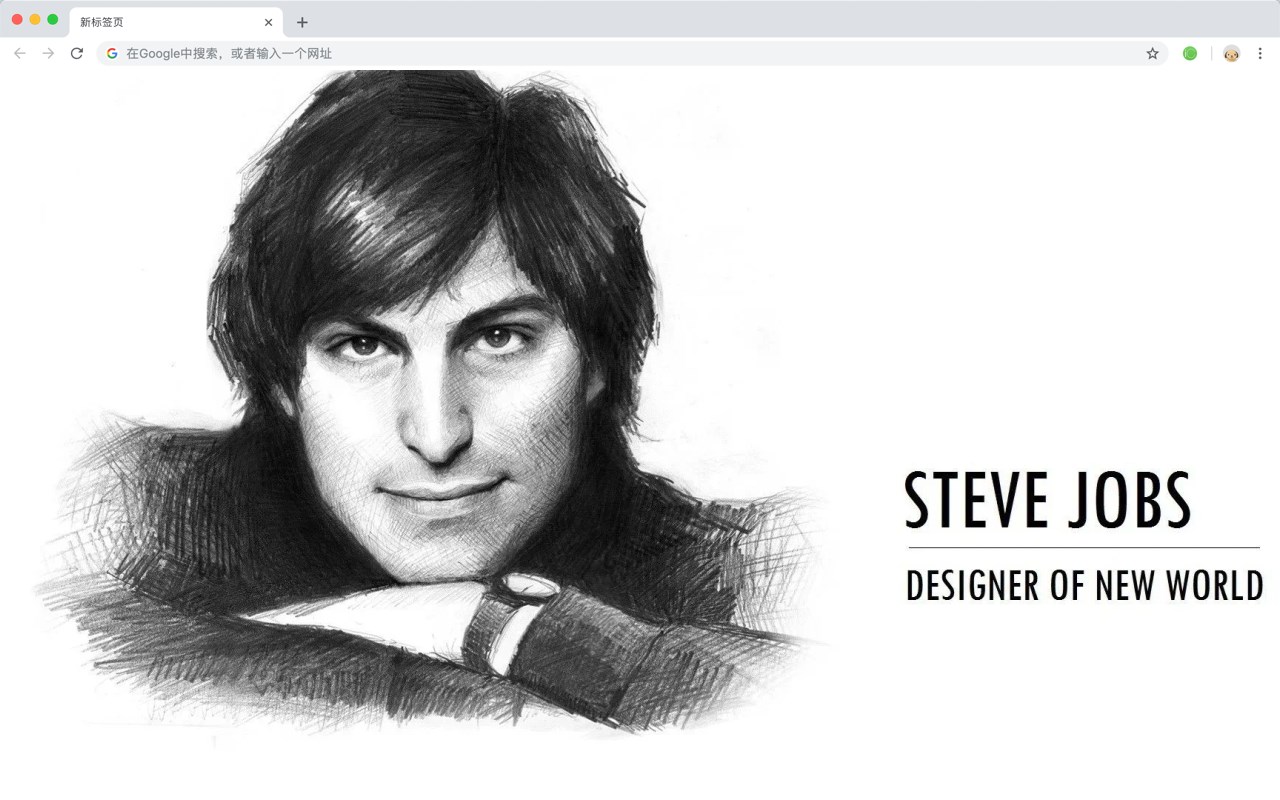The height and width of the screenshot is (800, 1280).
Task: Close the 新标签页 tab
Action: click(268, 22)
